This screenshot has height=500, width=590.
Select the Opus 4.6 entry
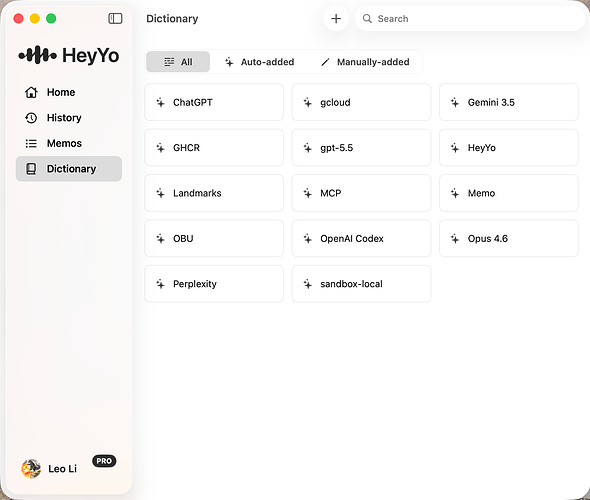point(509,239)
